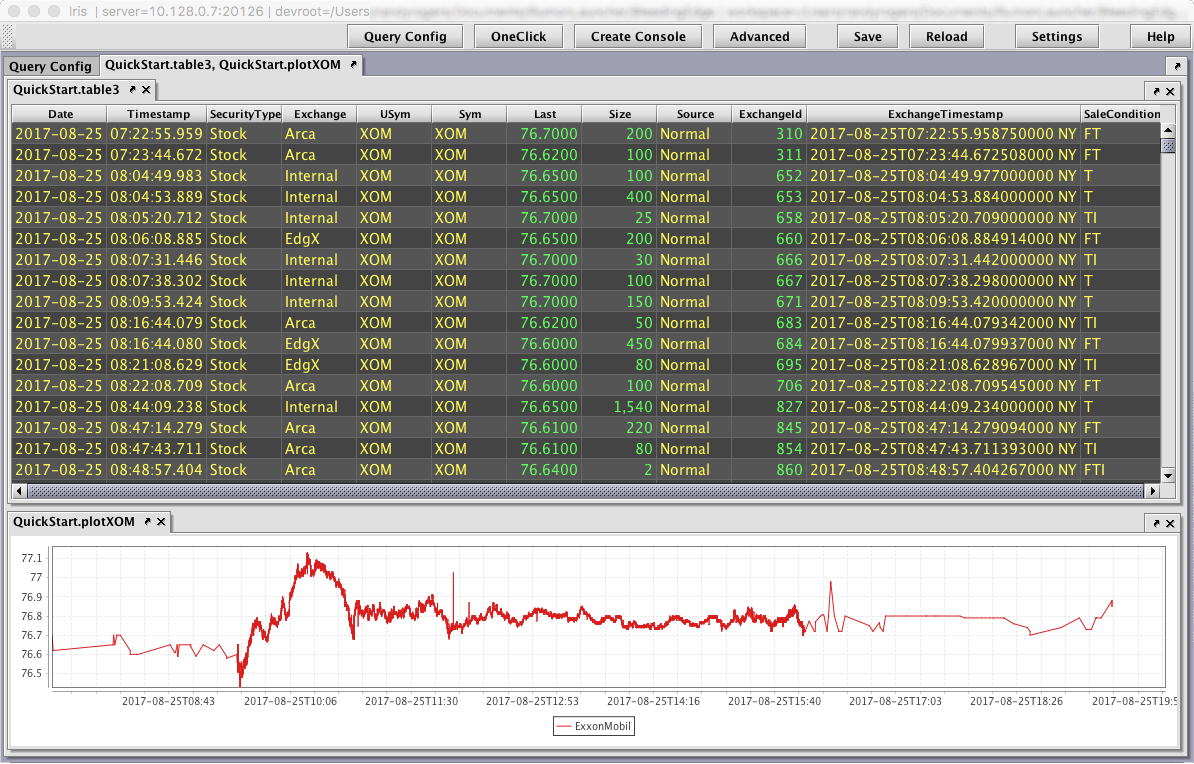Reload the query with the Reload button
The image size is (1194, 764).
pyautogui.click(x=946, y=36)
